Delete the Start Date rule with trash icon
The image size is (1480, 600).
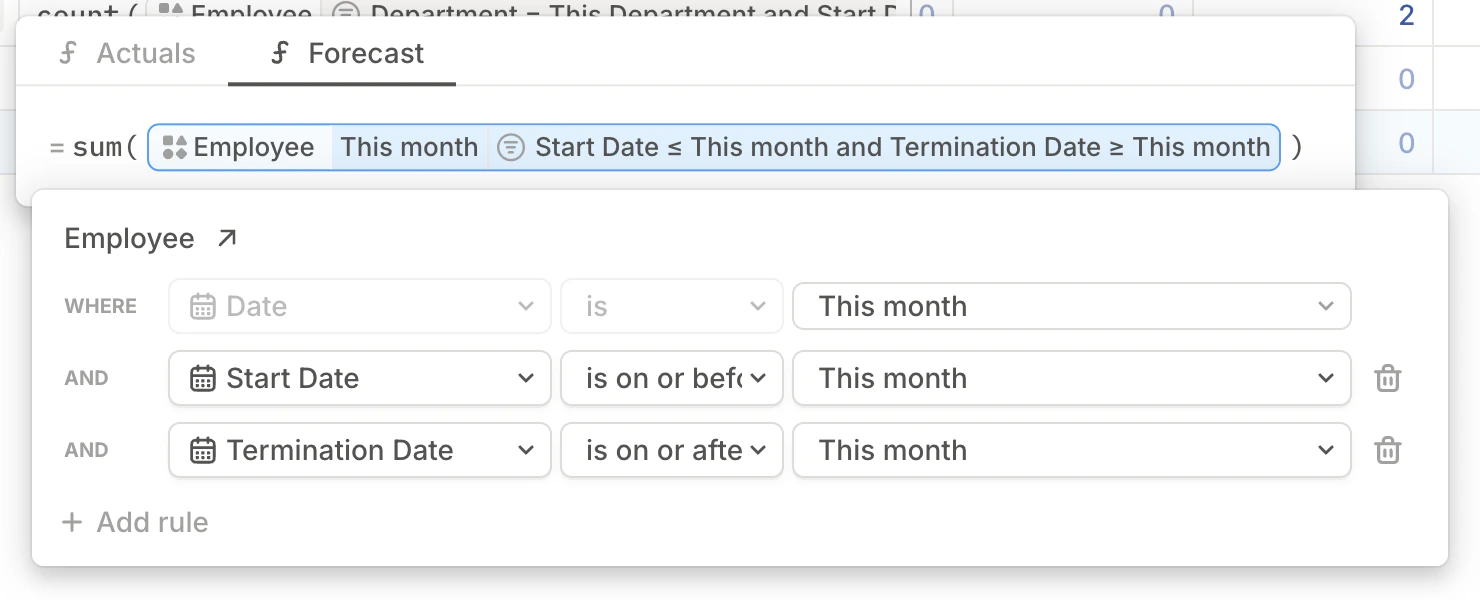click(1387, 378)
